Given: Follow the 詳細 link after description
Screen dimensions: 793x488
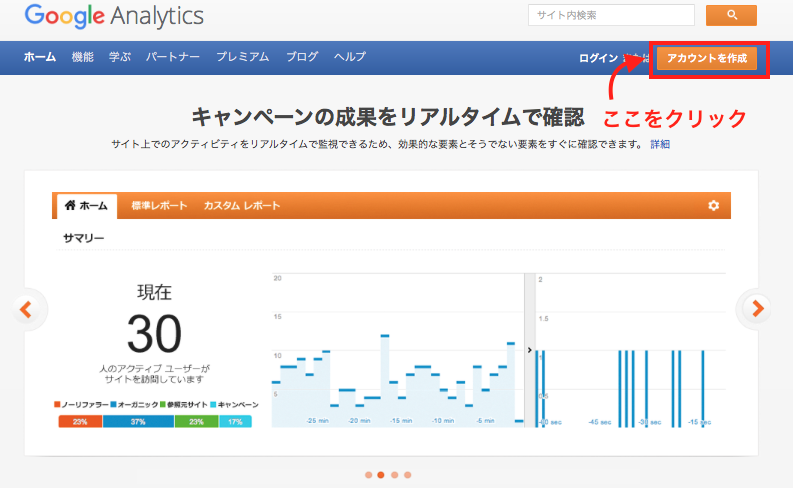Looking at the screenshot, I should (x=660, y=144).
